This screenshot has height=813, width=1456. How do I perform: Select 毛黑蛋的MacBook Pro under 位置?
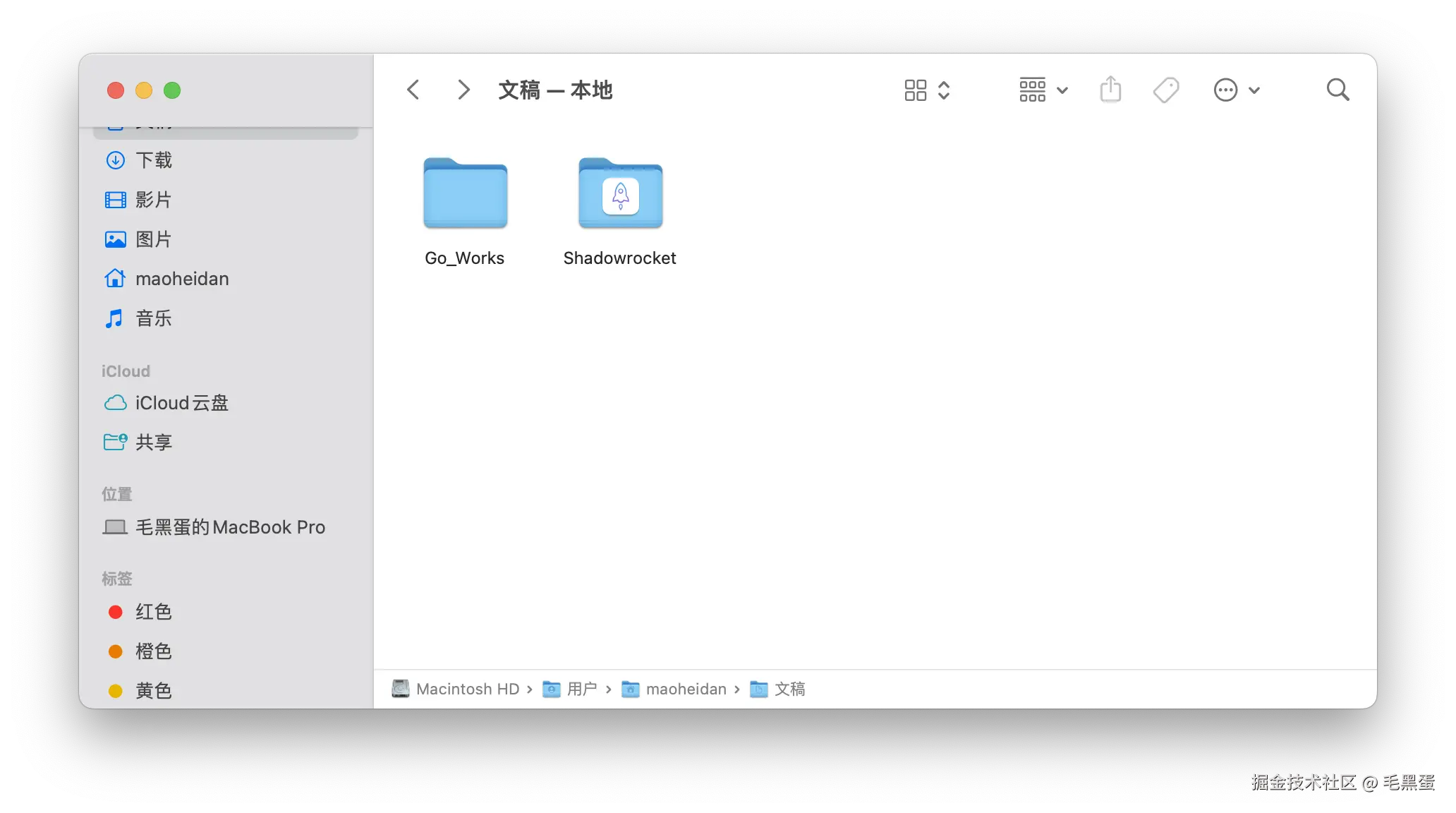[x=230, y=527]
